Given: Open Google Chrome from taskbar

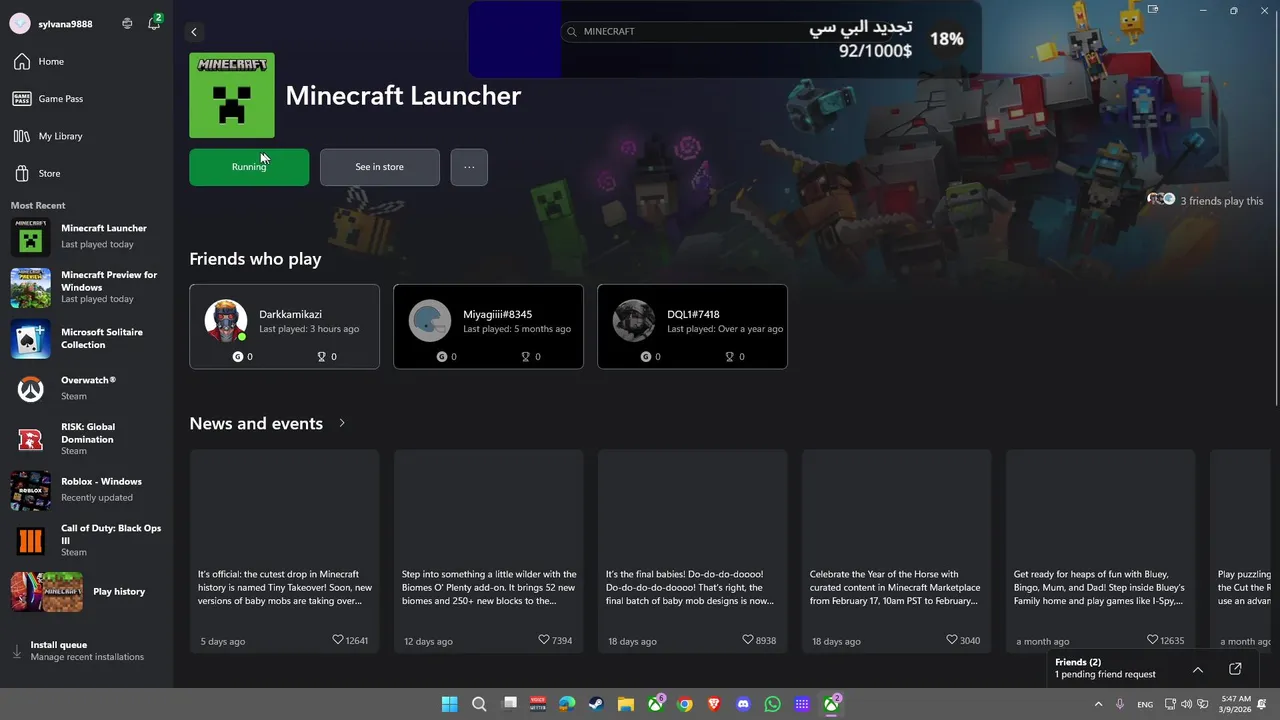Looking at the screenshot, I should click(685, 704).
